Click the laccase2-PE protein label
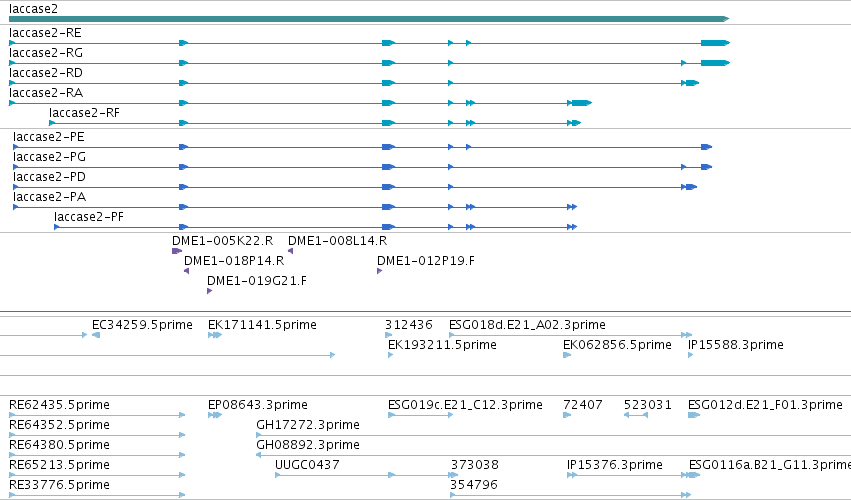Image resolution: width=851 pixels, height=500 pixels. [49, 137]
